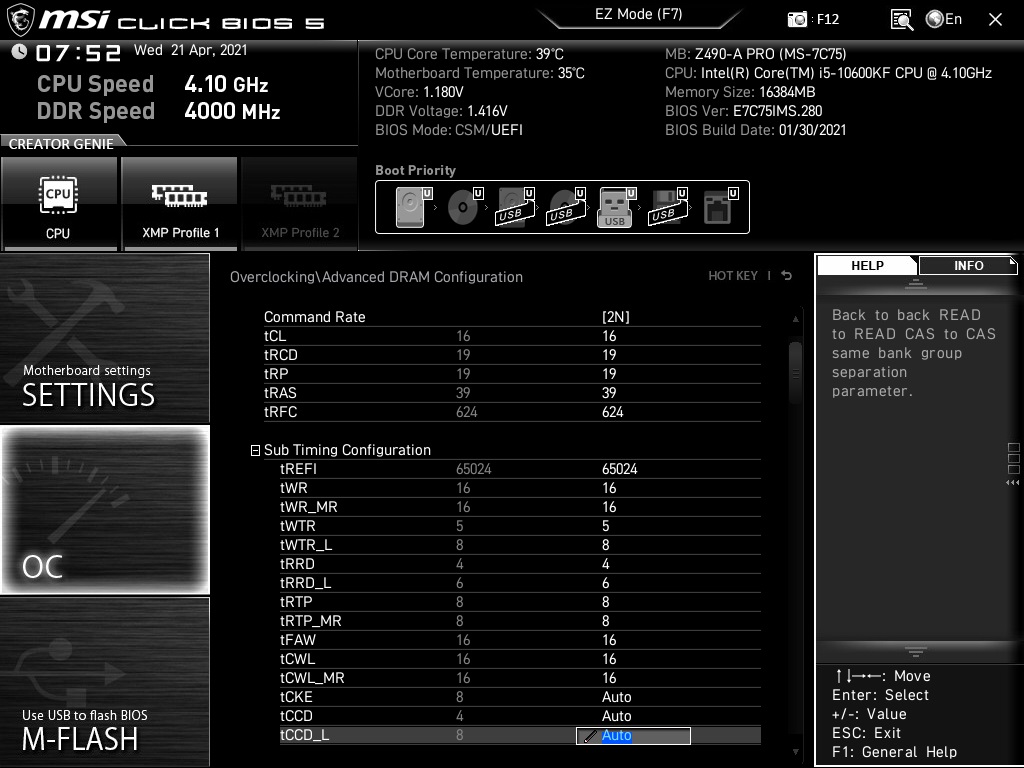Viewport: 1024px width, 768px height.
Task: Edit the tRFC value 624
Action: tap(613, 412)
